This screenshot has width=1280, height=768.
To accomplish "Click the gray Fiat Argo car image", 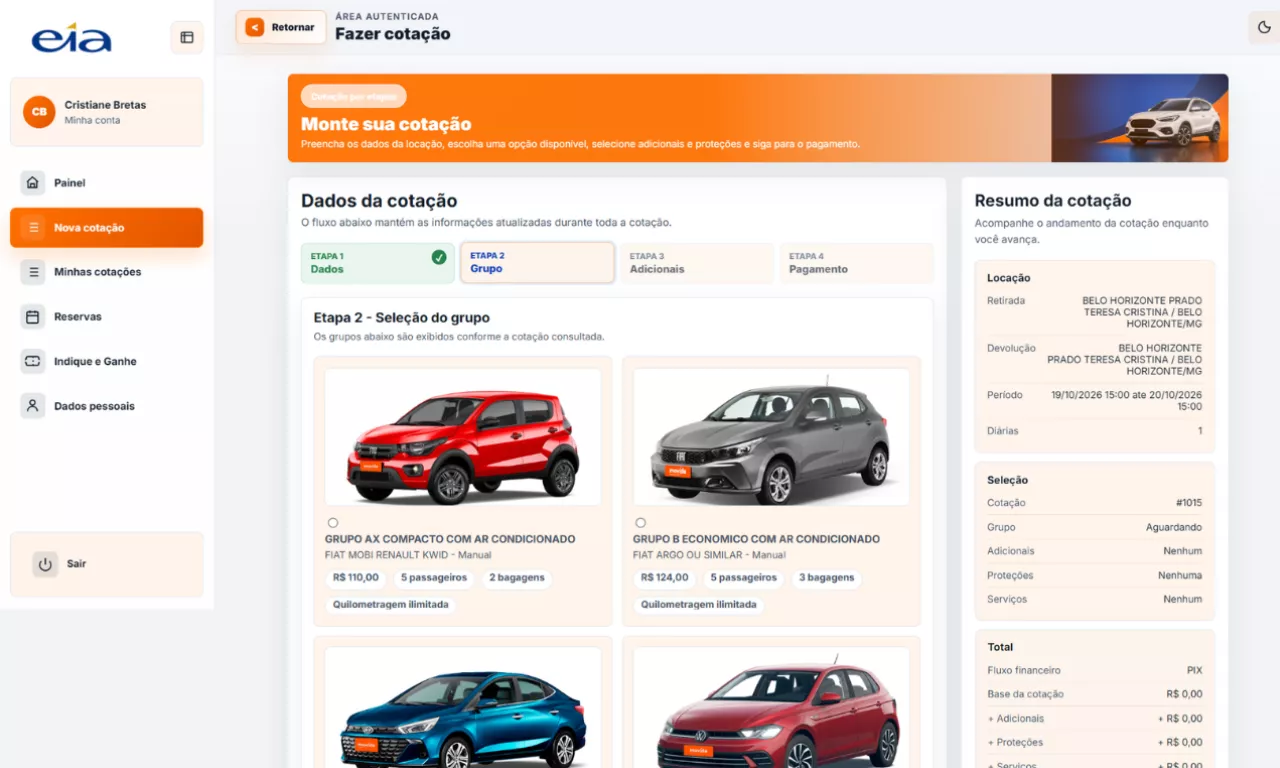I will [771, 437].
